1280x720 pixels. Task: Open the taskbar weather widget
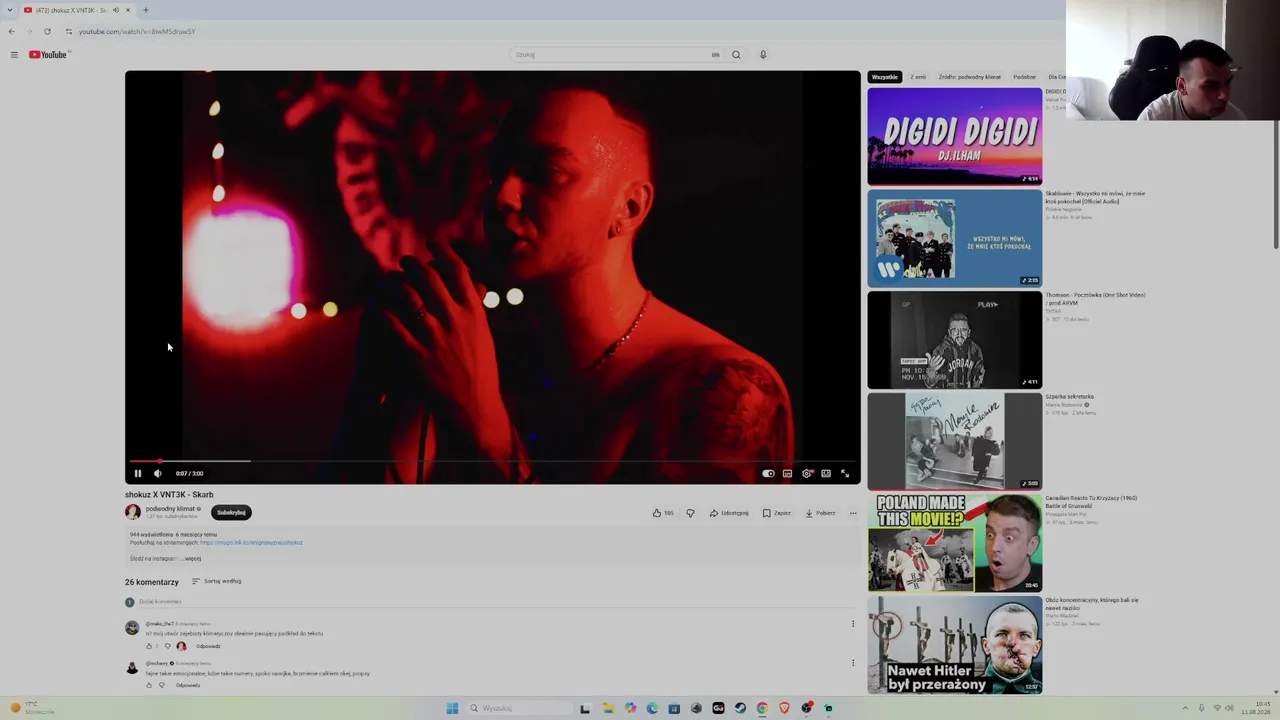click(x=32, y=708)
